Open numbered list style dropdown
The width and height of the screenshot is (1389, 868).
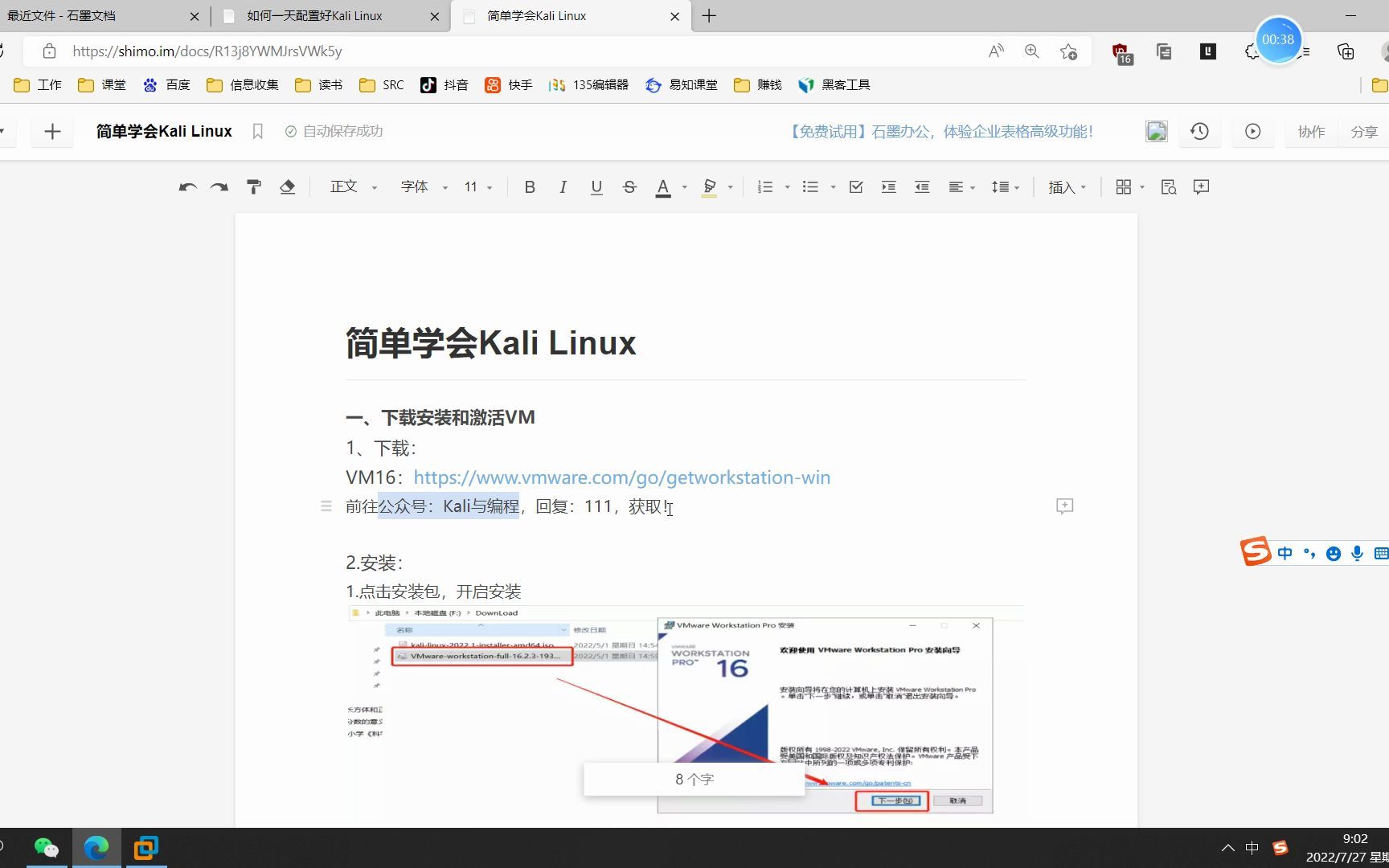tap(787, 188)
